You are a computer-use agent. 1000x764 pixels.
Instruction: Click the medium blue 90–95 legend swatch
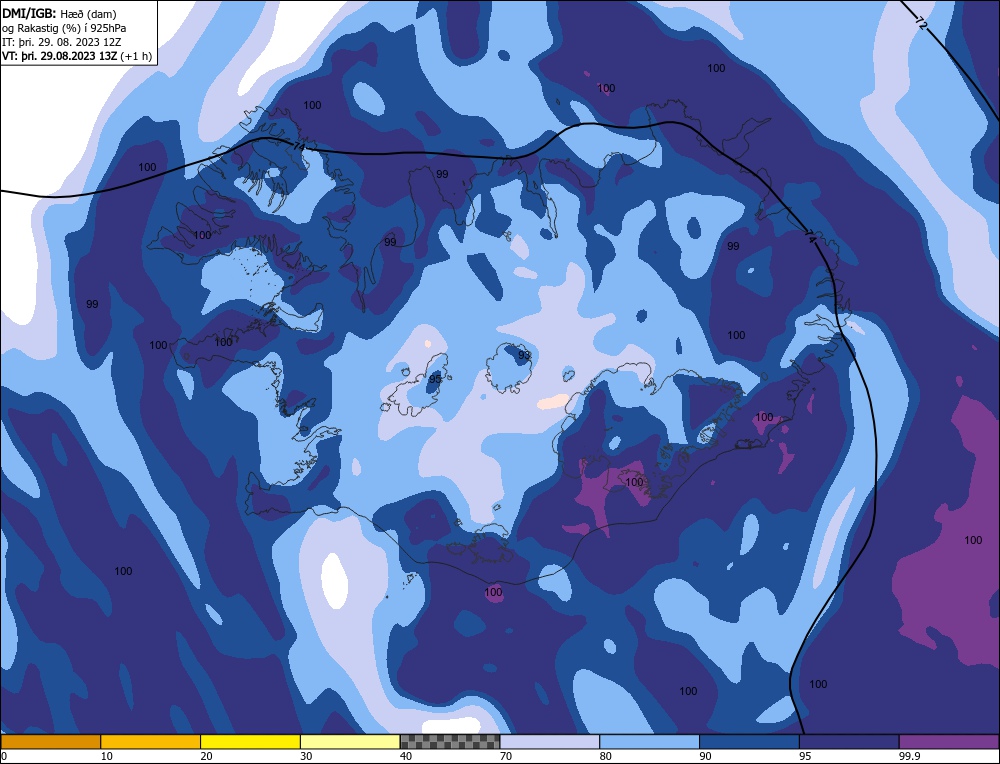(x=749, y=741)
